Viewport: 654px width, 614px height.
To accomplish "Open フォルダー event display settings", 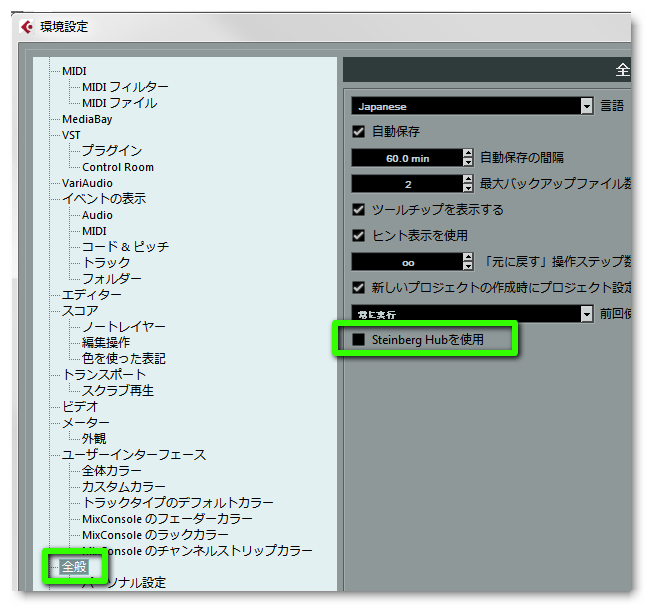I will [112, 279].
